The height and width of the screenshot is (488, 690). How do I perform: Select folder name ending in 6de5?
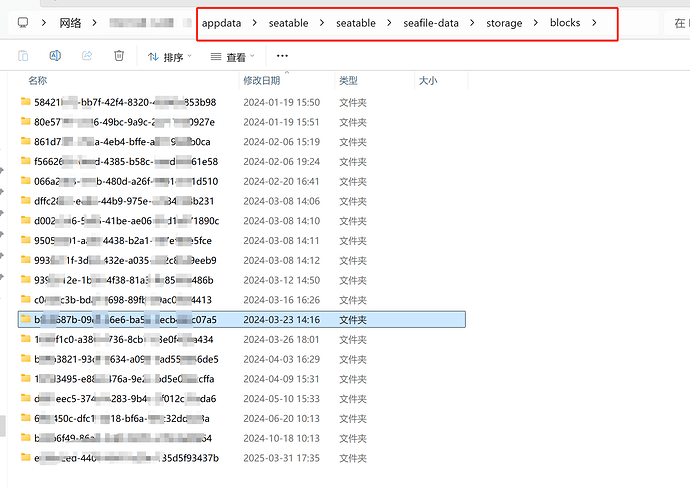coord(242,360)
